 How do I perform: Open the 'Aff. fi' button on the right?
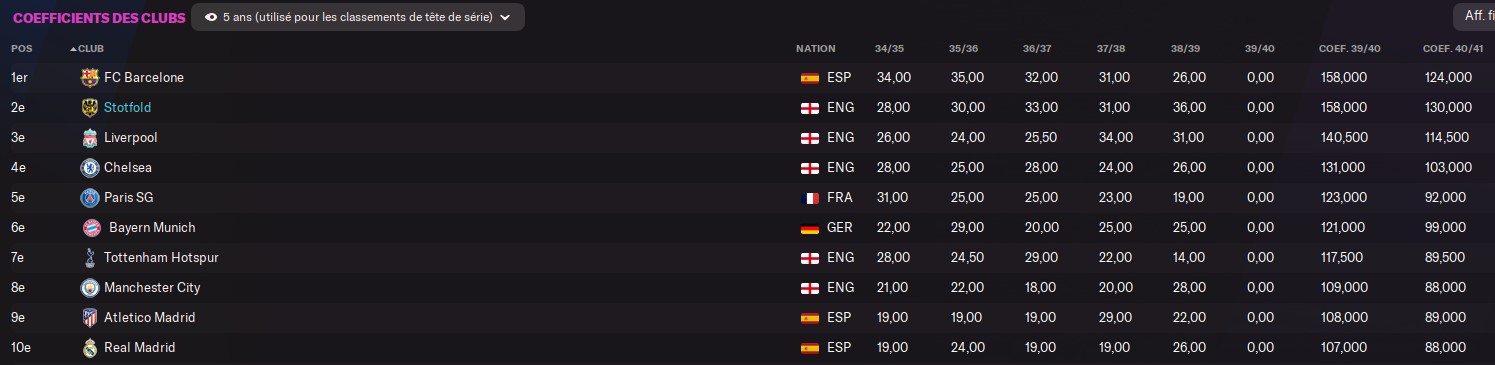pos(1474,16)
